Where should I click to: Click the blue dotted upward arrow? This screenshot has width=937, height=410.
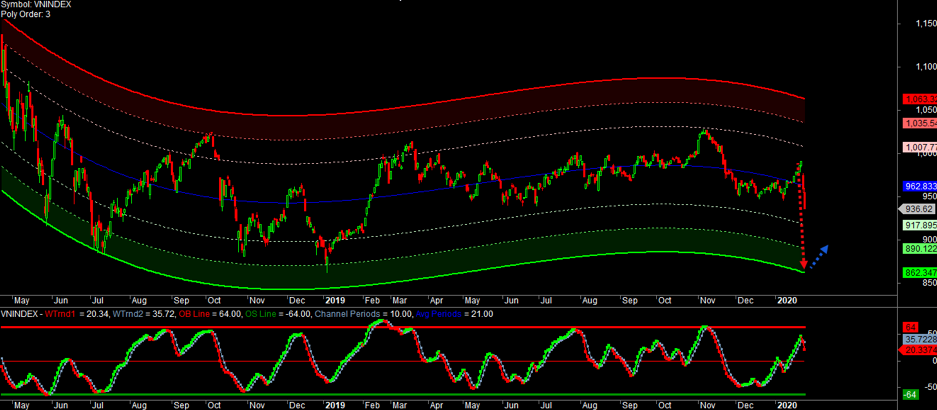pos(818,255)
